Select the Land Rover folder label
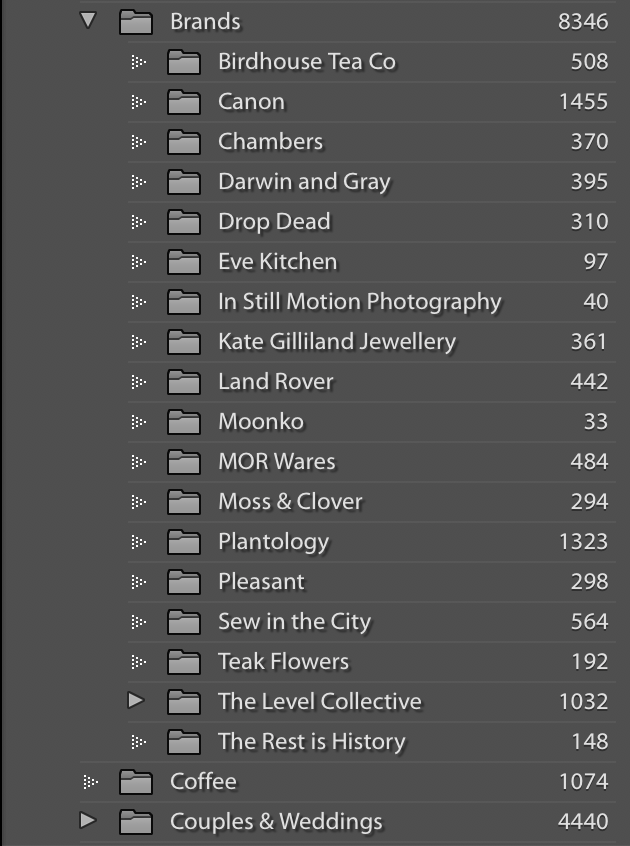 pos(276,381)
